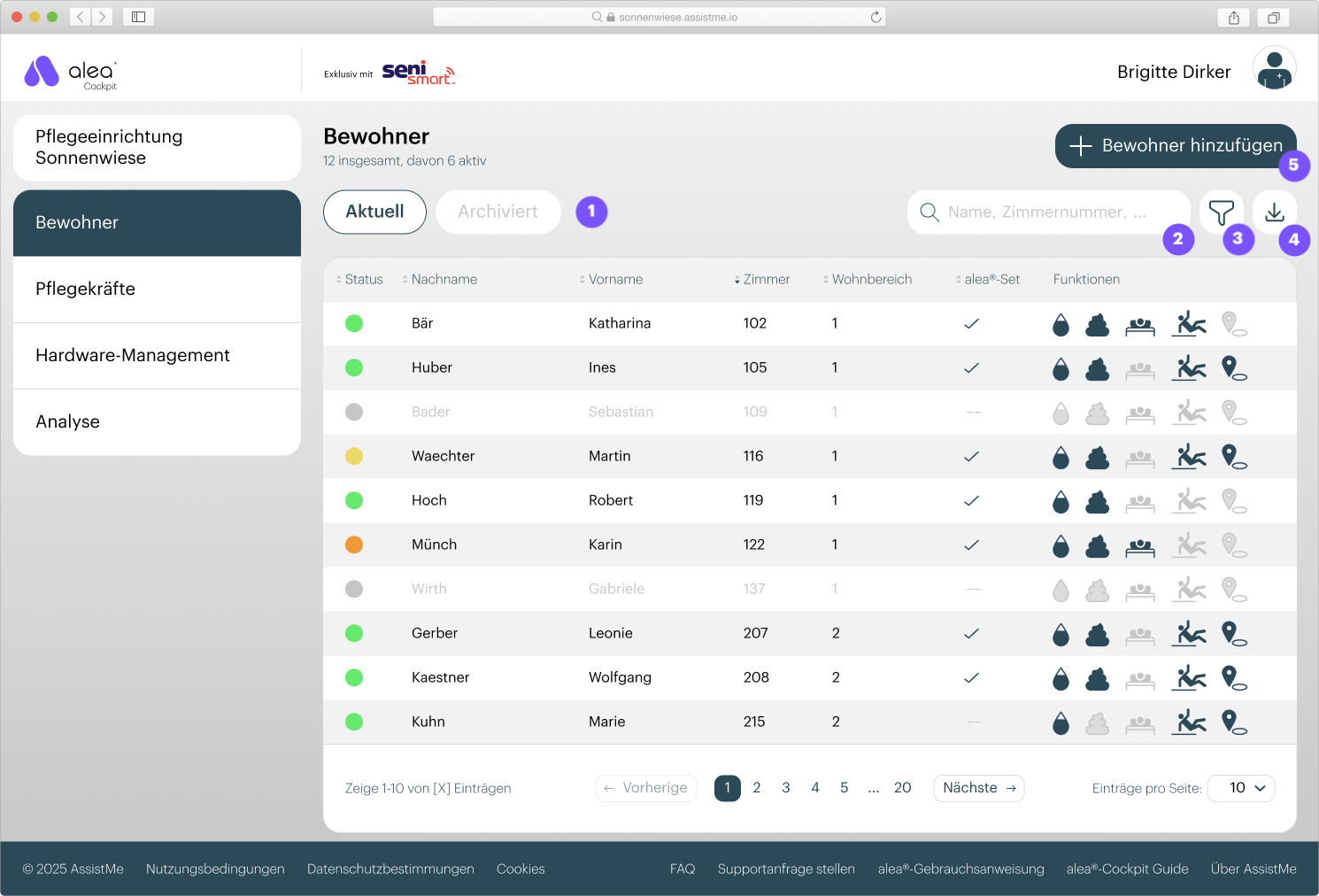
Task: Click the location pin icon for Marie Kuhn
Action: click(x=1233, y=722)
